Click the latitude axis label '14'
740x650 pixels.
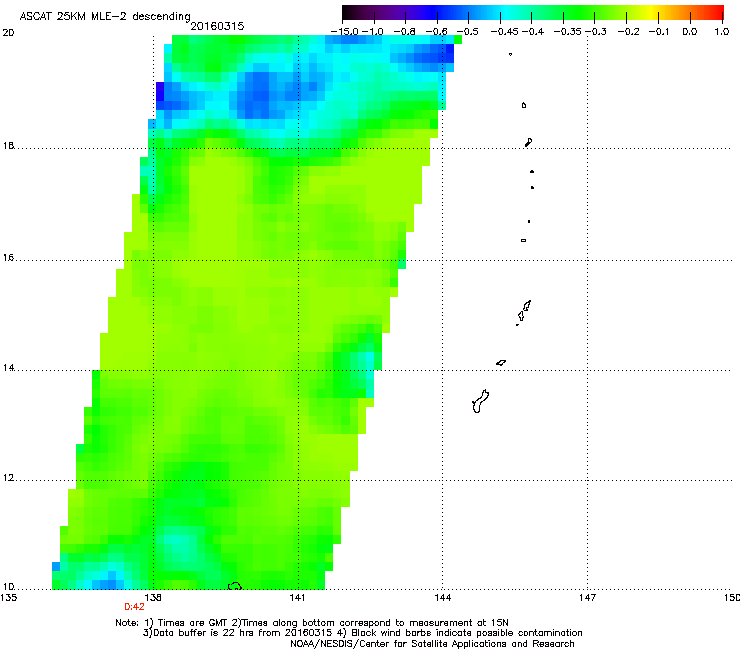click(8, 368)
